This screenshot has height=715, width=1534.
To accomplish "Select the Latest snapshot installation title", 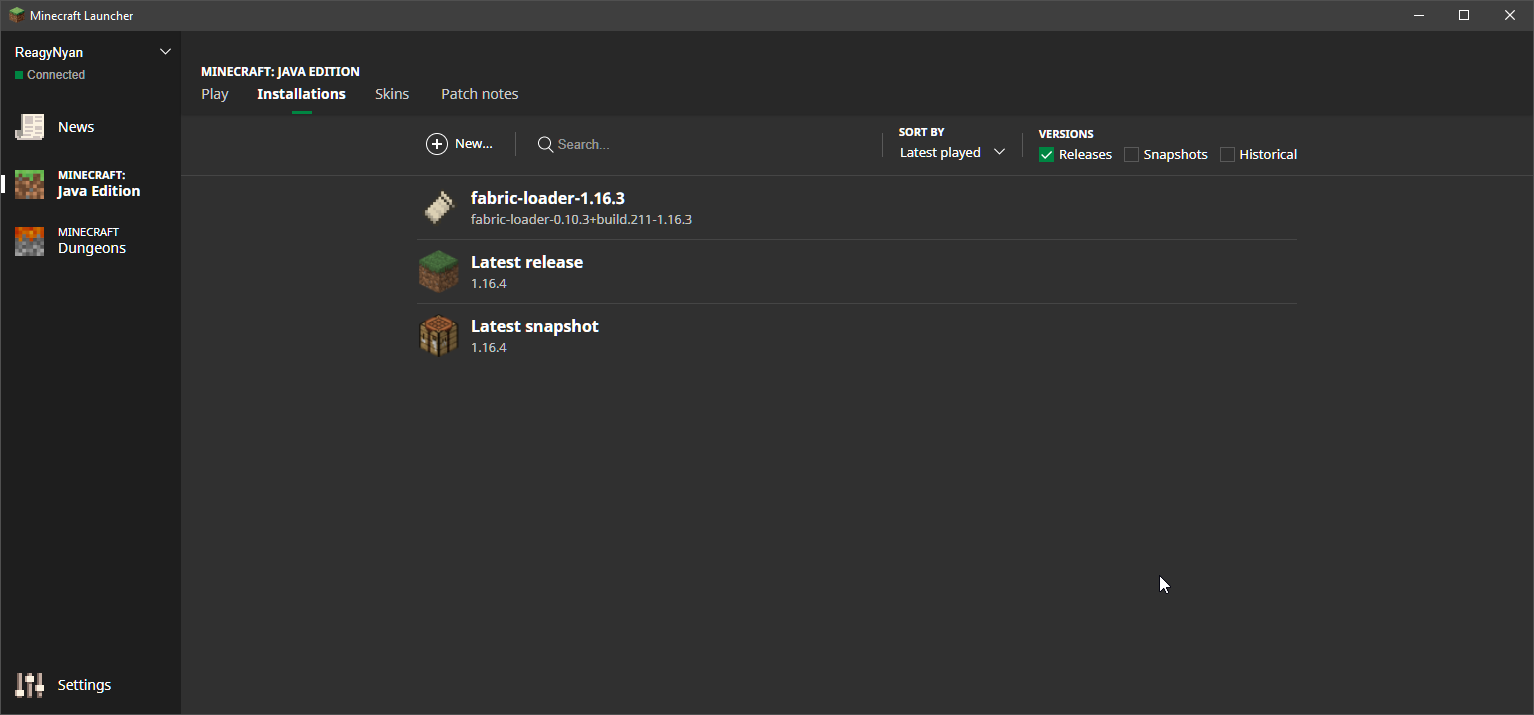I will (x=535, y=326).
